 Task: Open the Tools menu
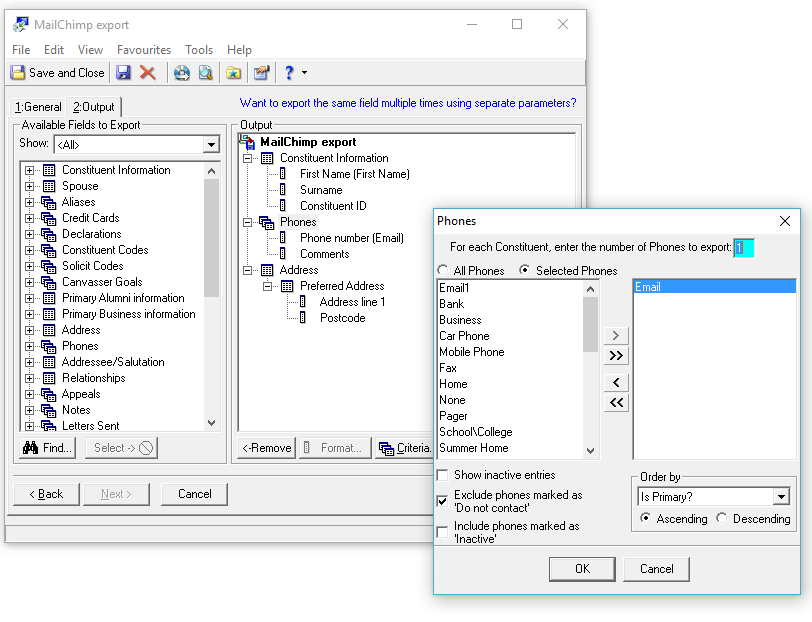[x=199, y=50]
